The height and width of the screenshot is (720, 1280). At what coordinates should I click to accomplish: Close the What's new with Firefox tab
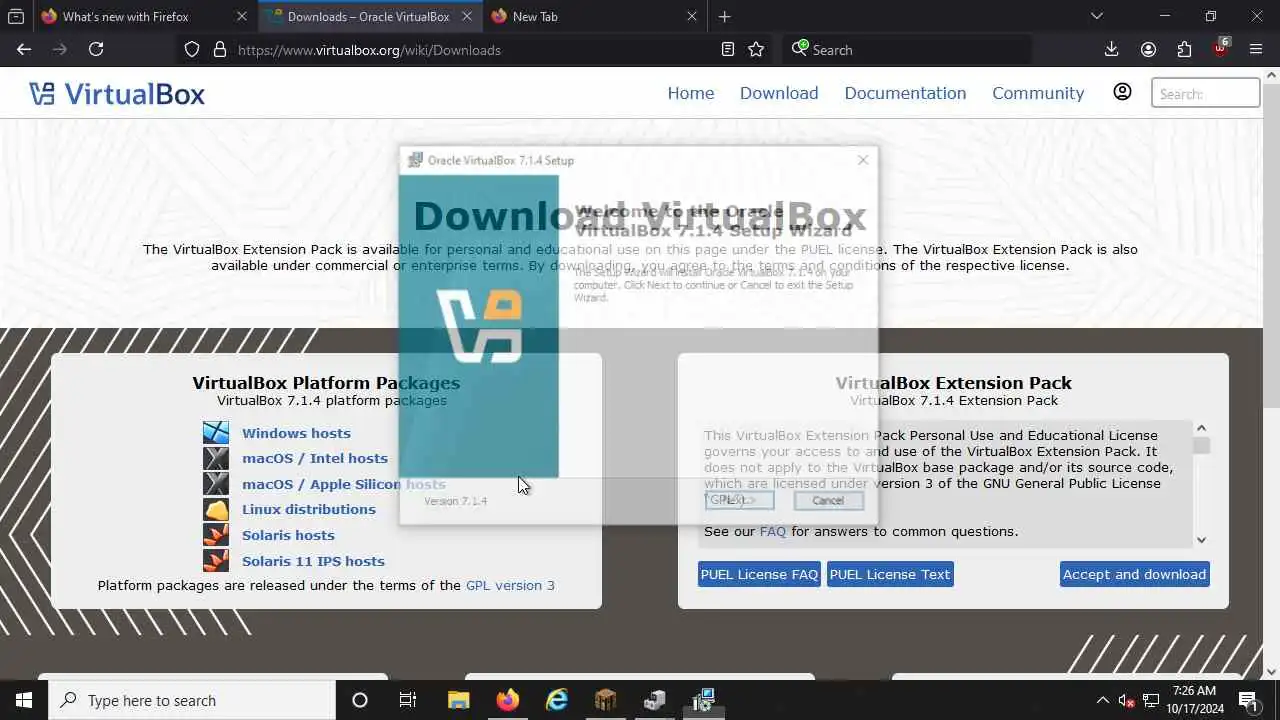pyautogui.click(x=242, y=16)
